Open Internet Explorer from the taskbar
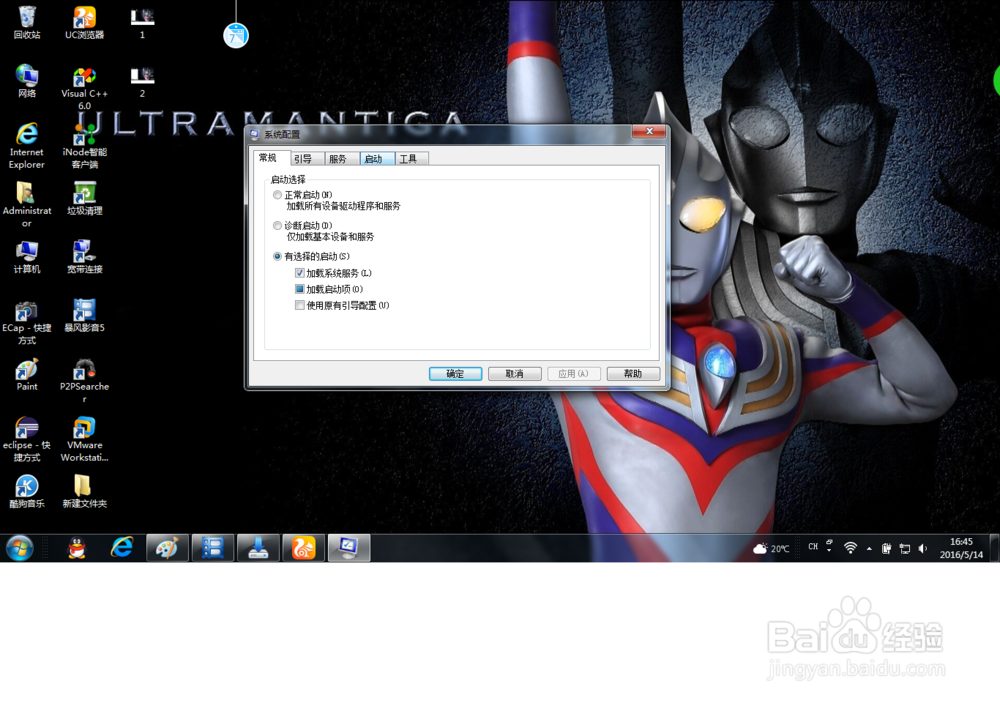The image size is (1000, 703). tap(122, 547)
